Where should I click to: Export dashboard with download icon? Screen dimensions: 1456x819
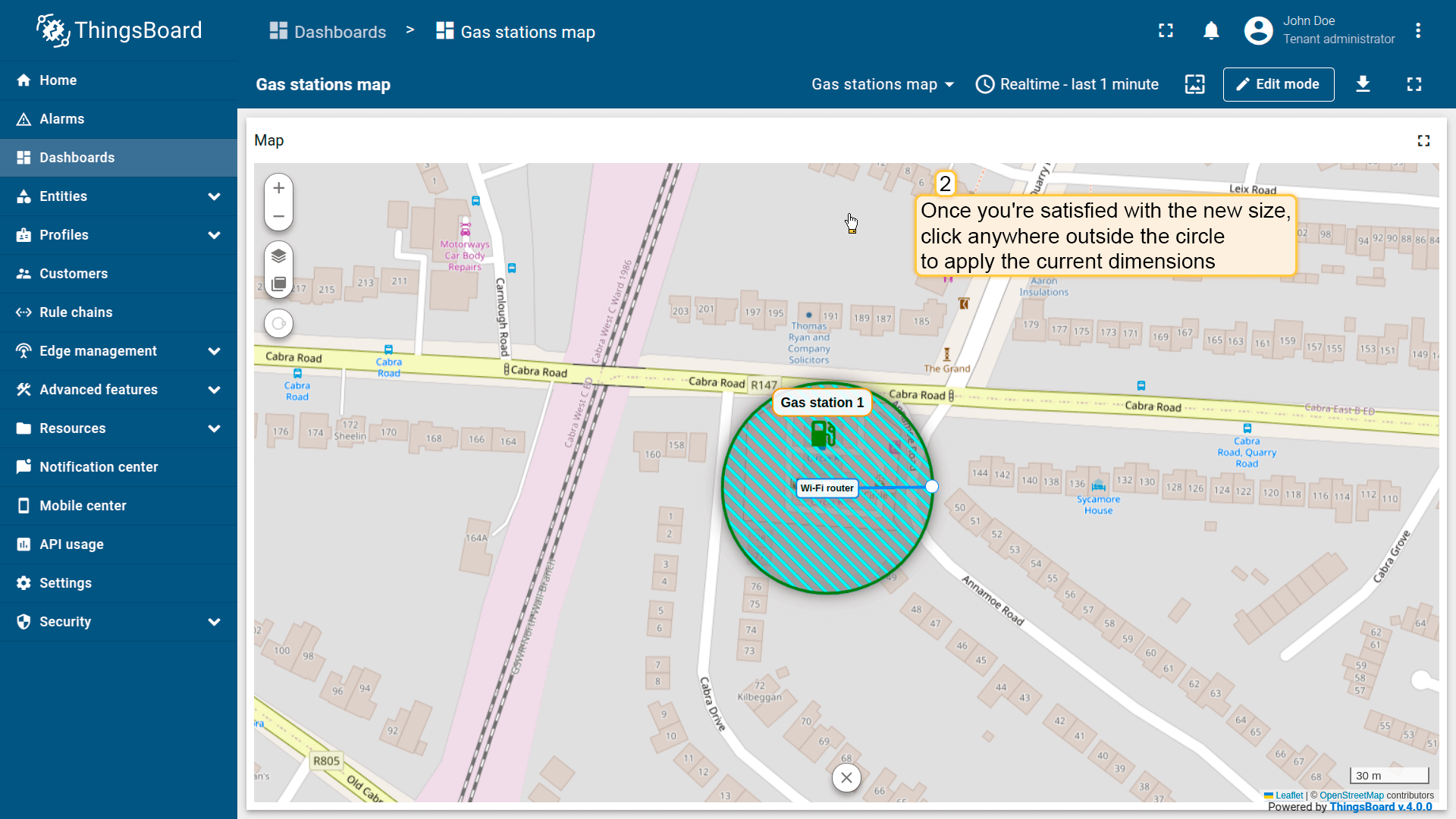1363,84
